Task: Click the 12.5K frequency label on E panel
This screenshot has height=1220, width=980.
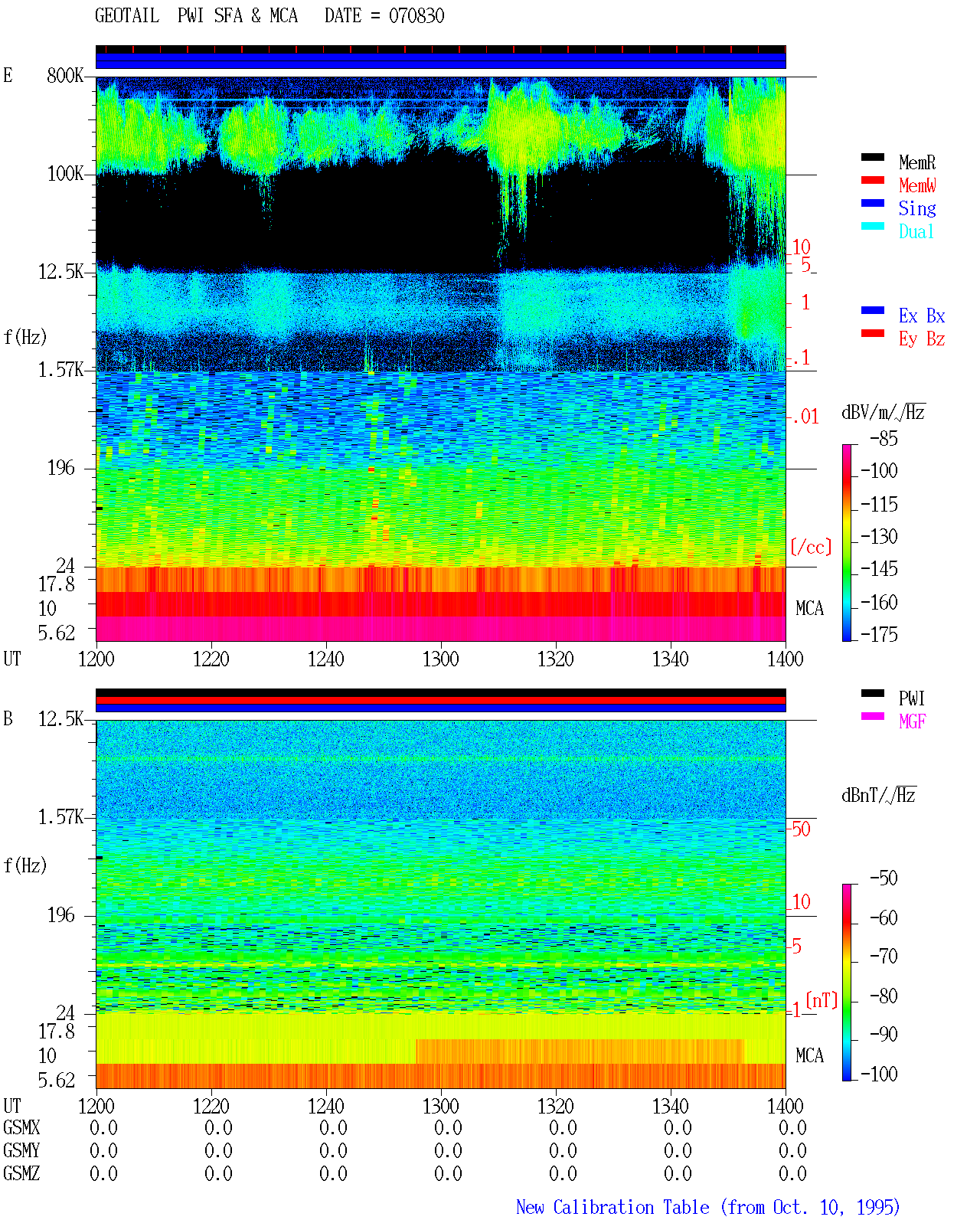Action: pyautogui.click(x=61, y=271)
